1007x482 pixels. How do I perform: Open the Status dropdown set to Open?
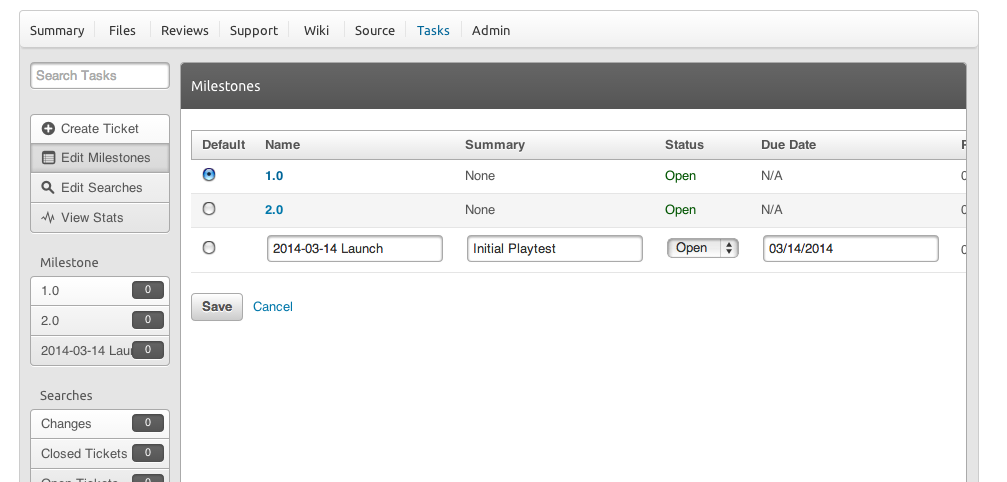pos(702,248)
